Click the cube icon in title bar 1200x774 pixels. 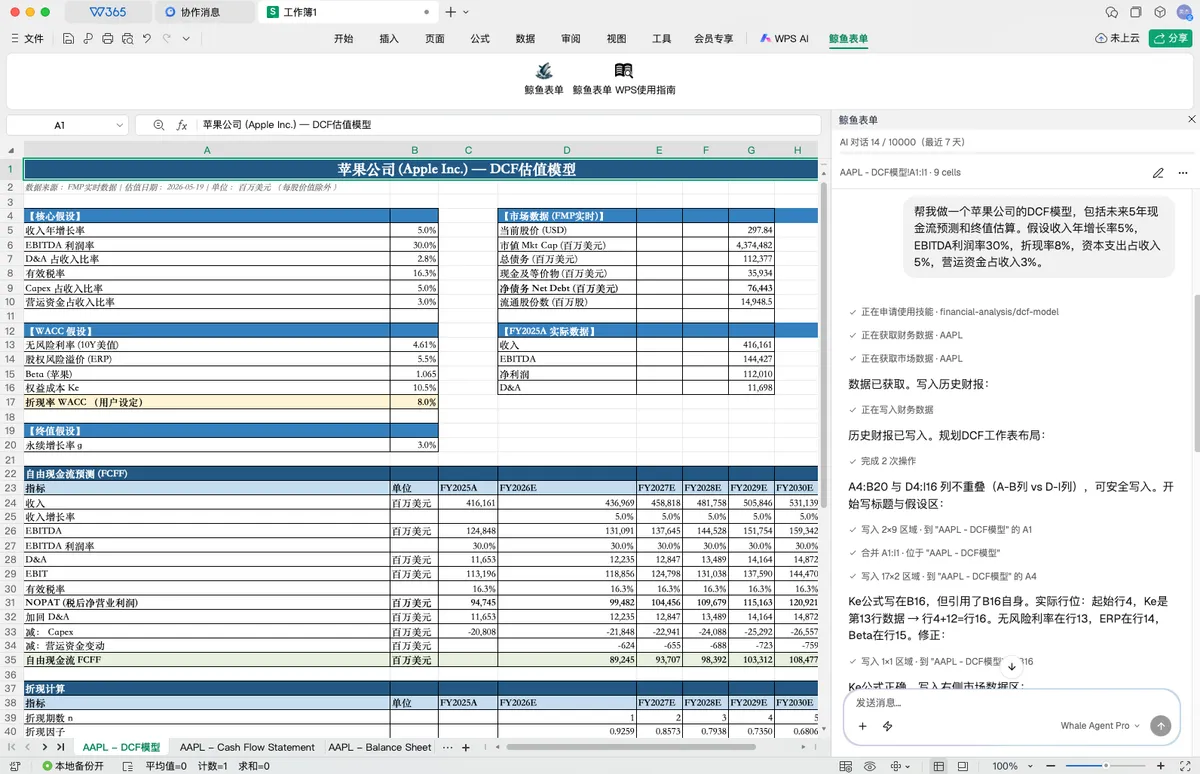pyautogui.click(x=1160, y=12)
